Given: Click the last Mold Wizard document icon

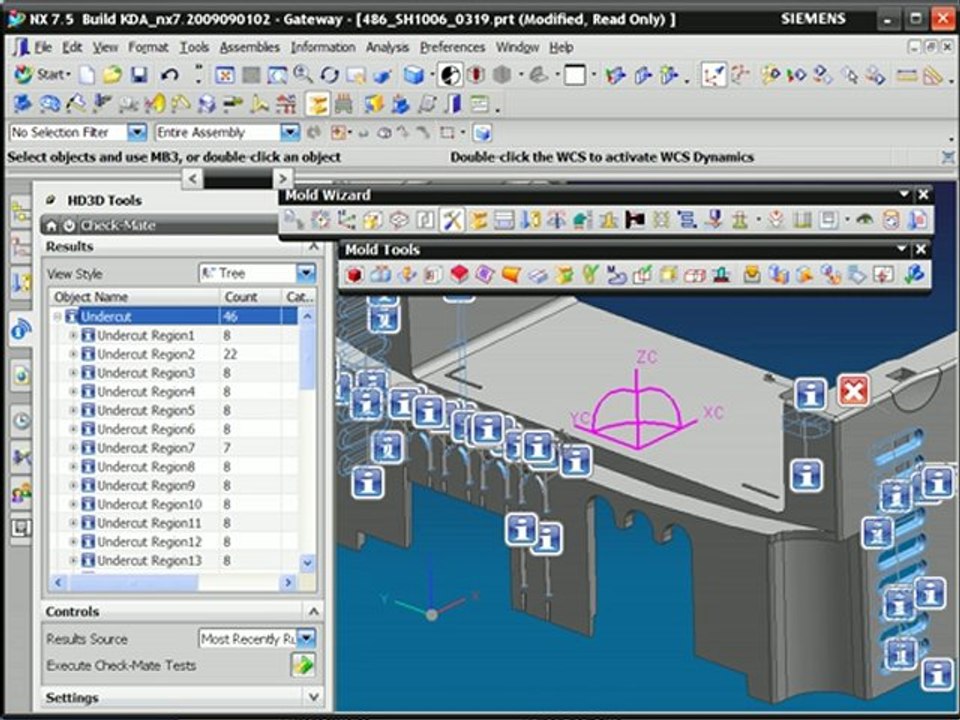Looking at the screenshot, I should point(918,220).
